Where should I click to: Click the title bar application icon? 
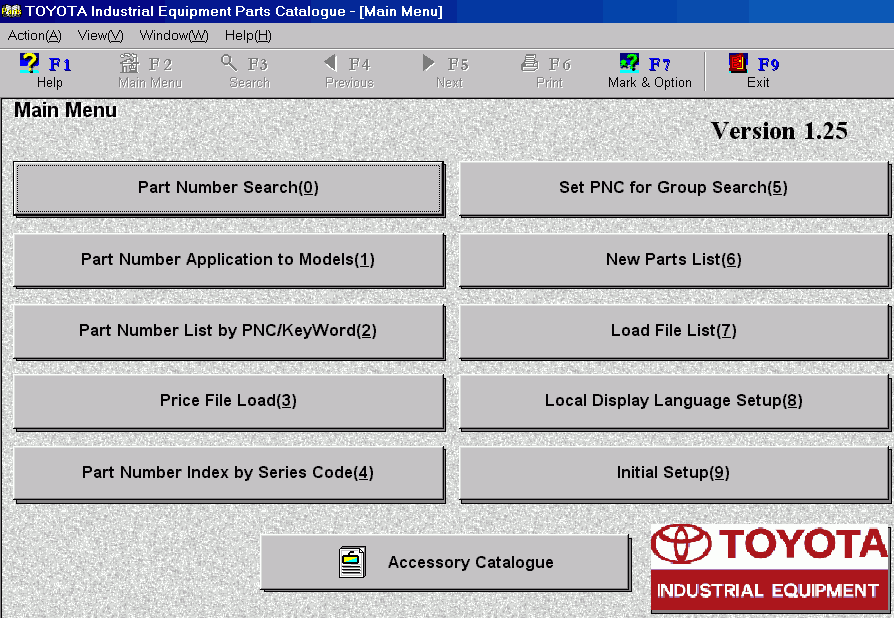(11, 11)
